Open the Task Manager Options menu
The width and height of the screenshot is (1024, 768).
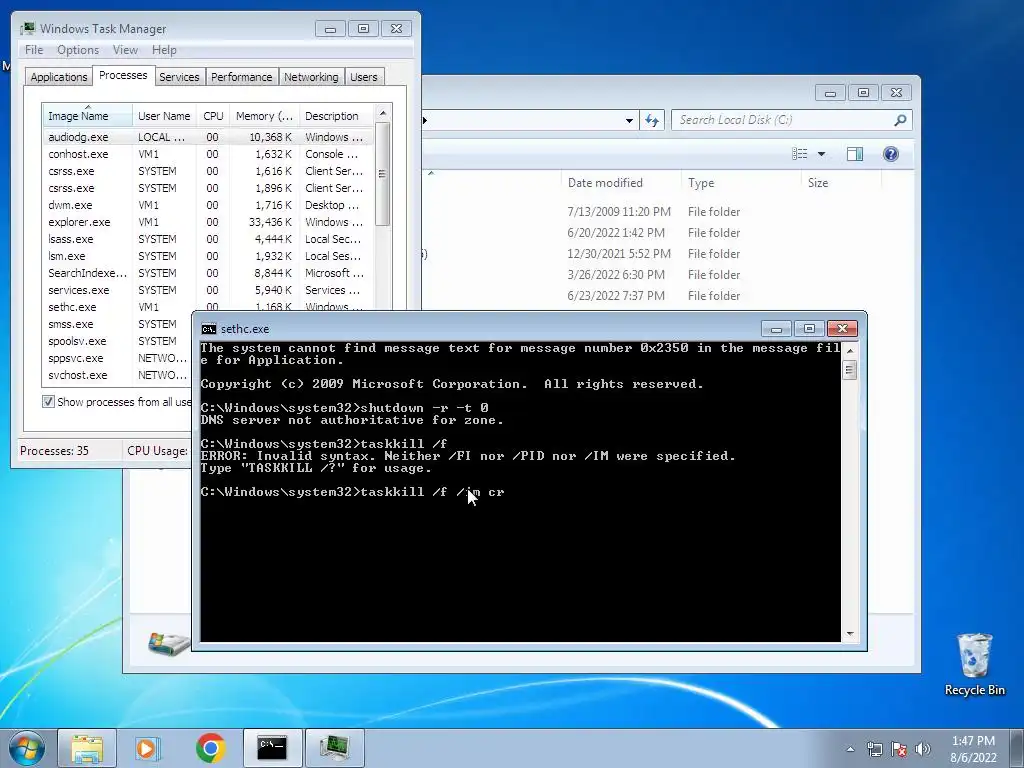tap(78, 50)
